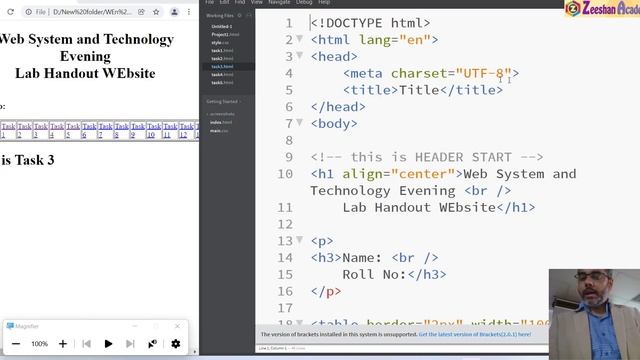Go to next sentence in Magnifier

[130, 344]
